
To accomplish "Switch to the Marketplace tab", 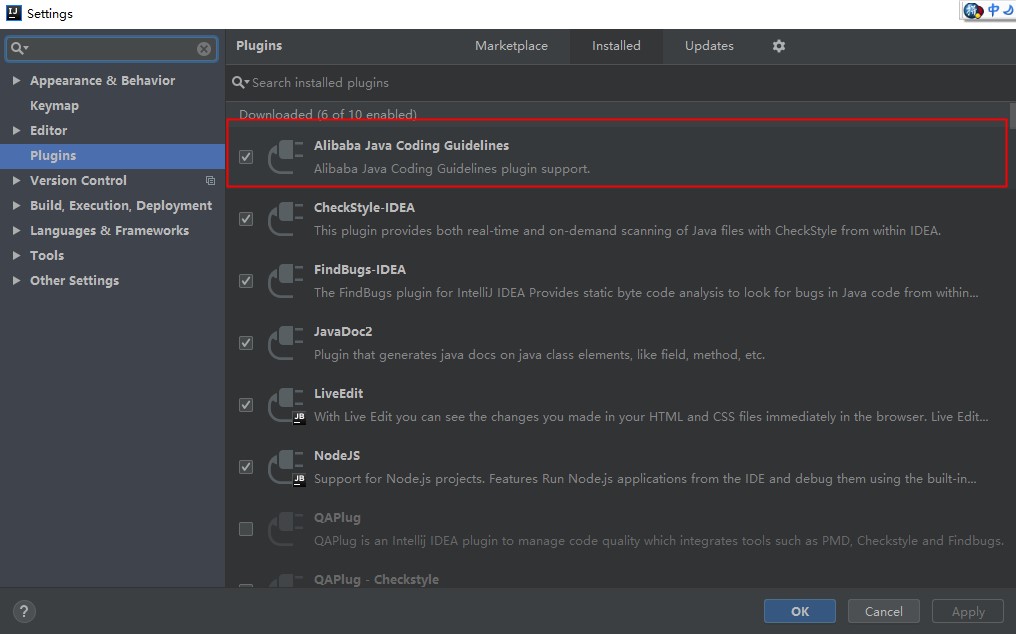I will (x=511, y=46).
